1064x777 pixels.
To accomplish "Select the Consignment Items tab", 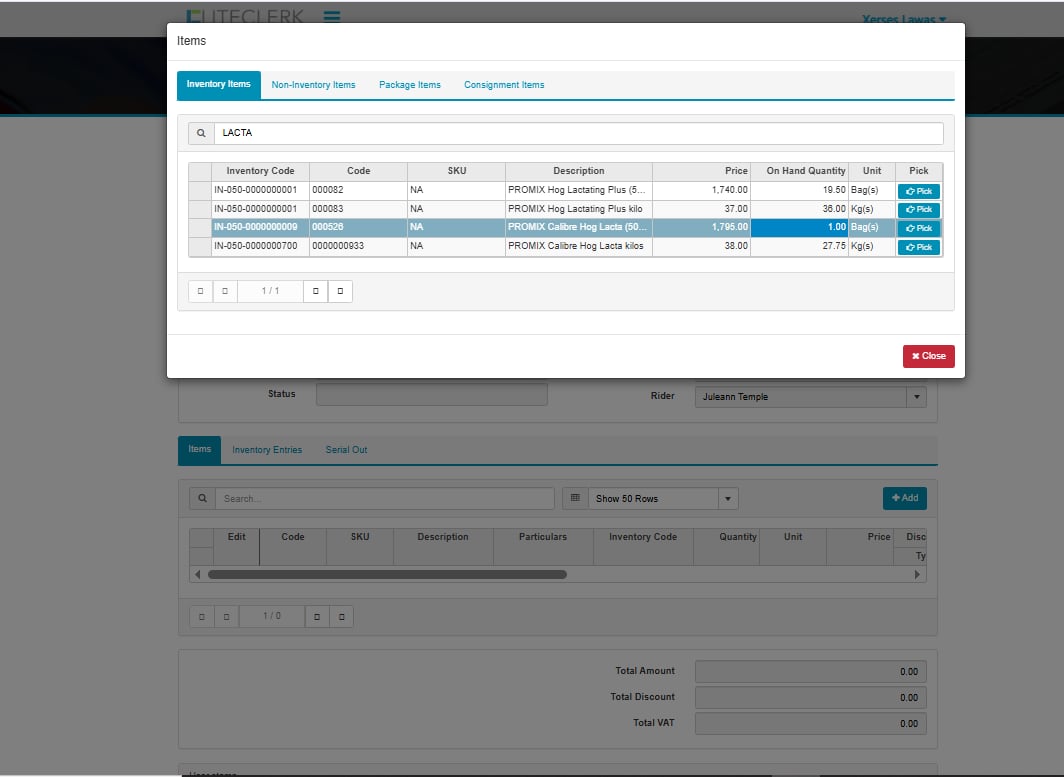I will [504, 85].
